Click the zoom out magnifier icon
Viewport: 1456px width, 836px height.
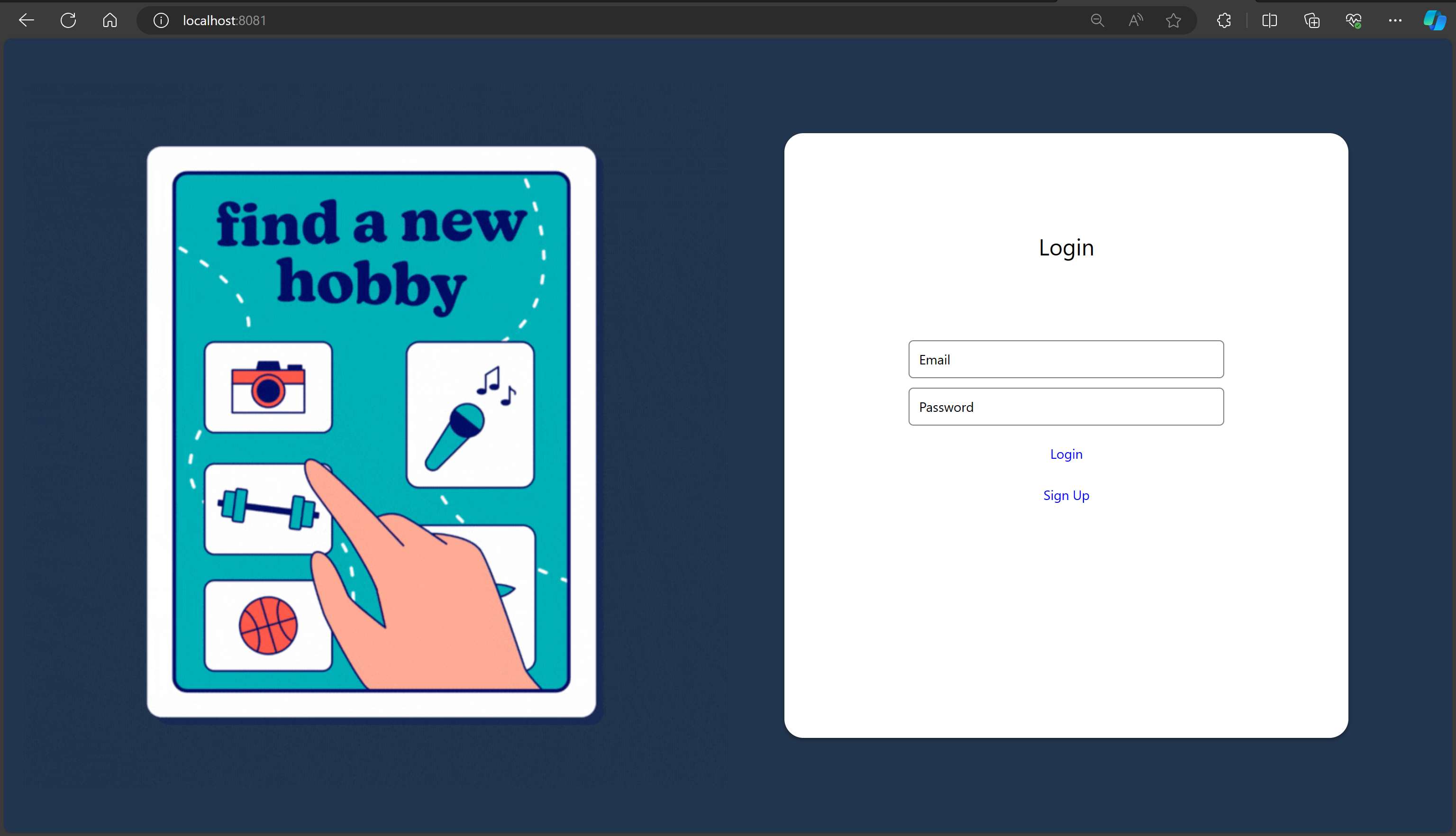click(x=1097, y=21)
